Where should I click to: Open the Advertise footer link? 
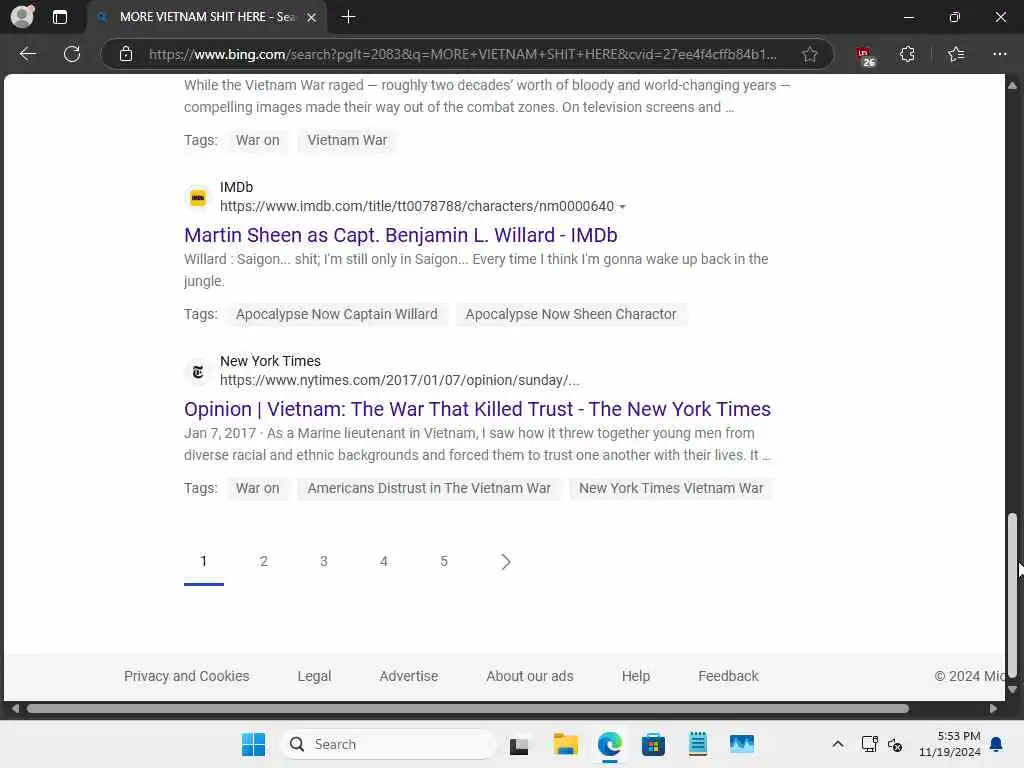tap(409, 677)
